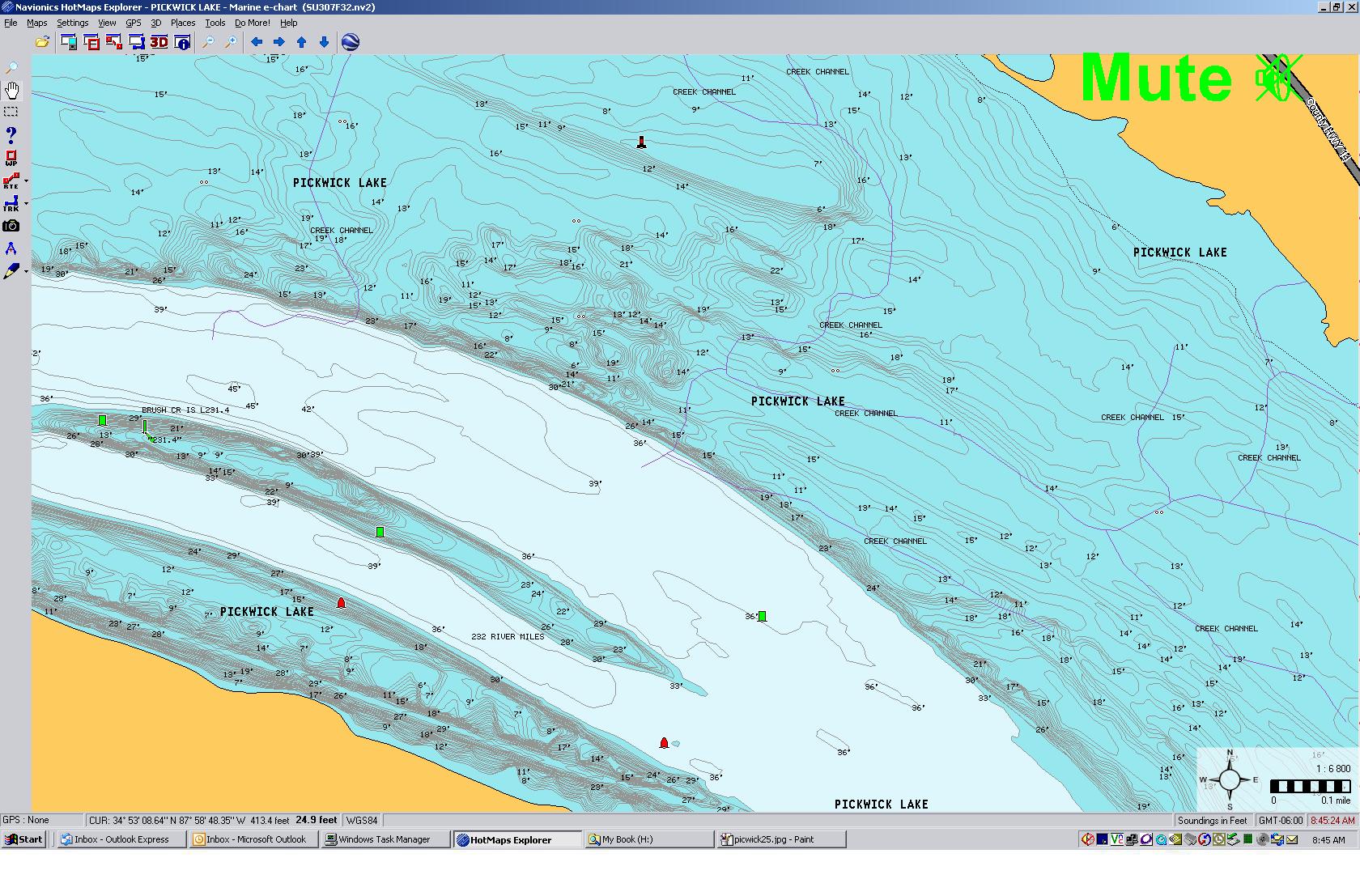Click the camera snapshot tool

[x=11, y=226]
